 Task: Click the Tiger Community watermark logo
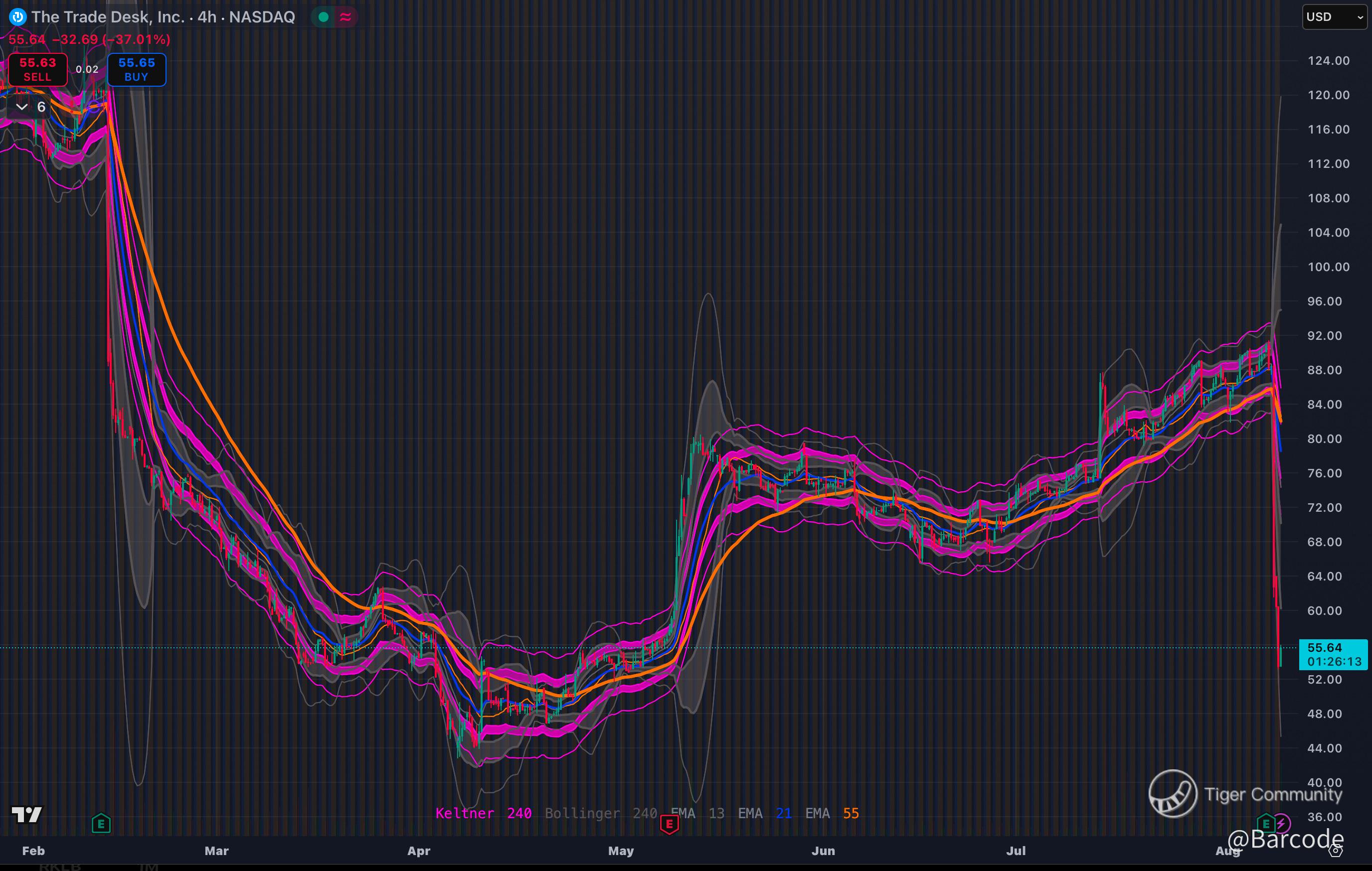[x=1173, y=794]
